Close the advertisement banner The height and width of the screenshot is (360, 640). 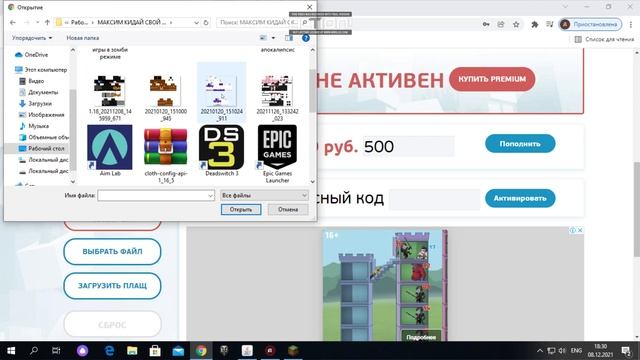[x=580, y=231]
